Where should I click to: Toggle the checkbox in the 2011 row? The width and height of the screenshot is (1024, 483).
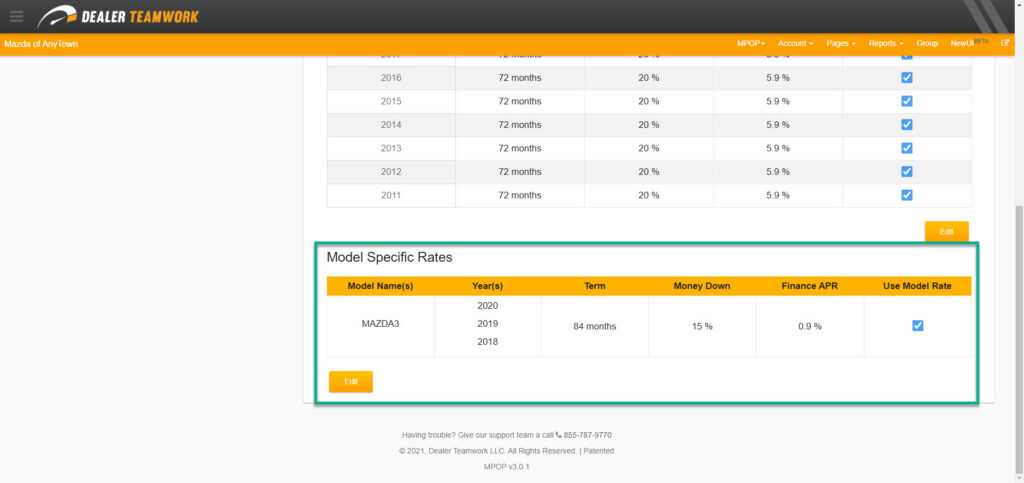pos(907,195)
